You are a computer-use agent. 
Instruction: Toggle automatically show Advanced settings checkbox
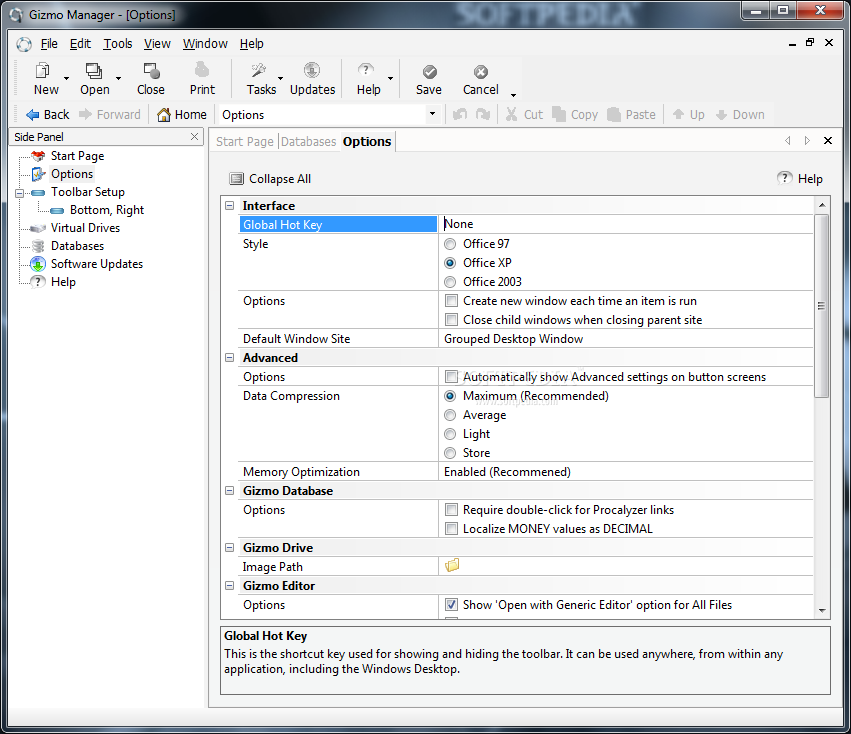pos(451,376)
